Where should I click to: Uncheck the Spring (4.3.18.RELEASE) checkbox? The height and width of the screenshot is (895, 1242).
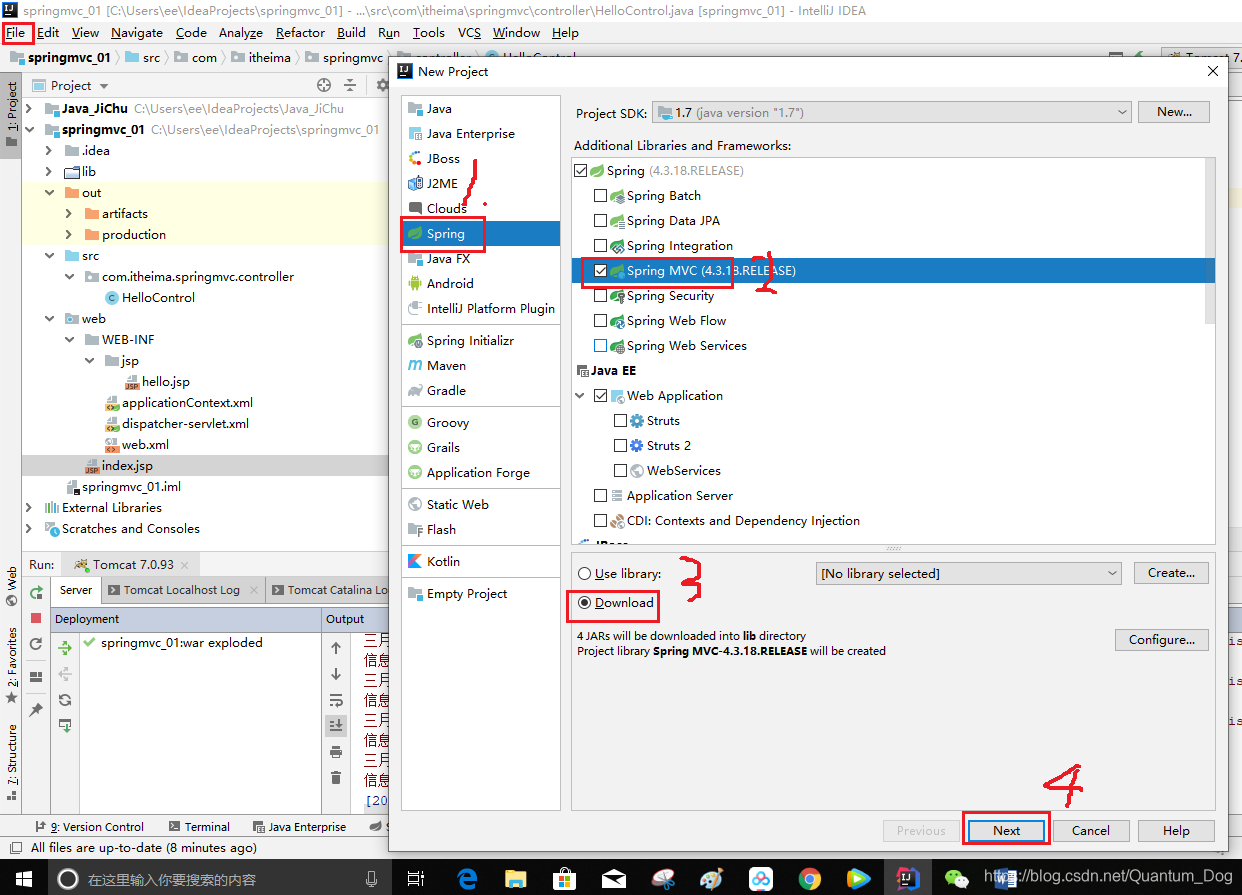pos(581,171)
